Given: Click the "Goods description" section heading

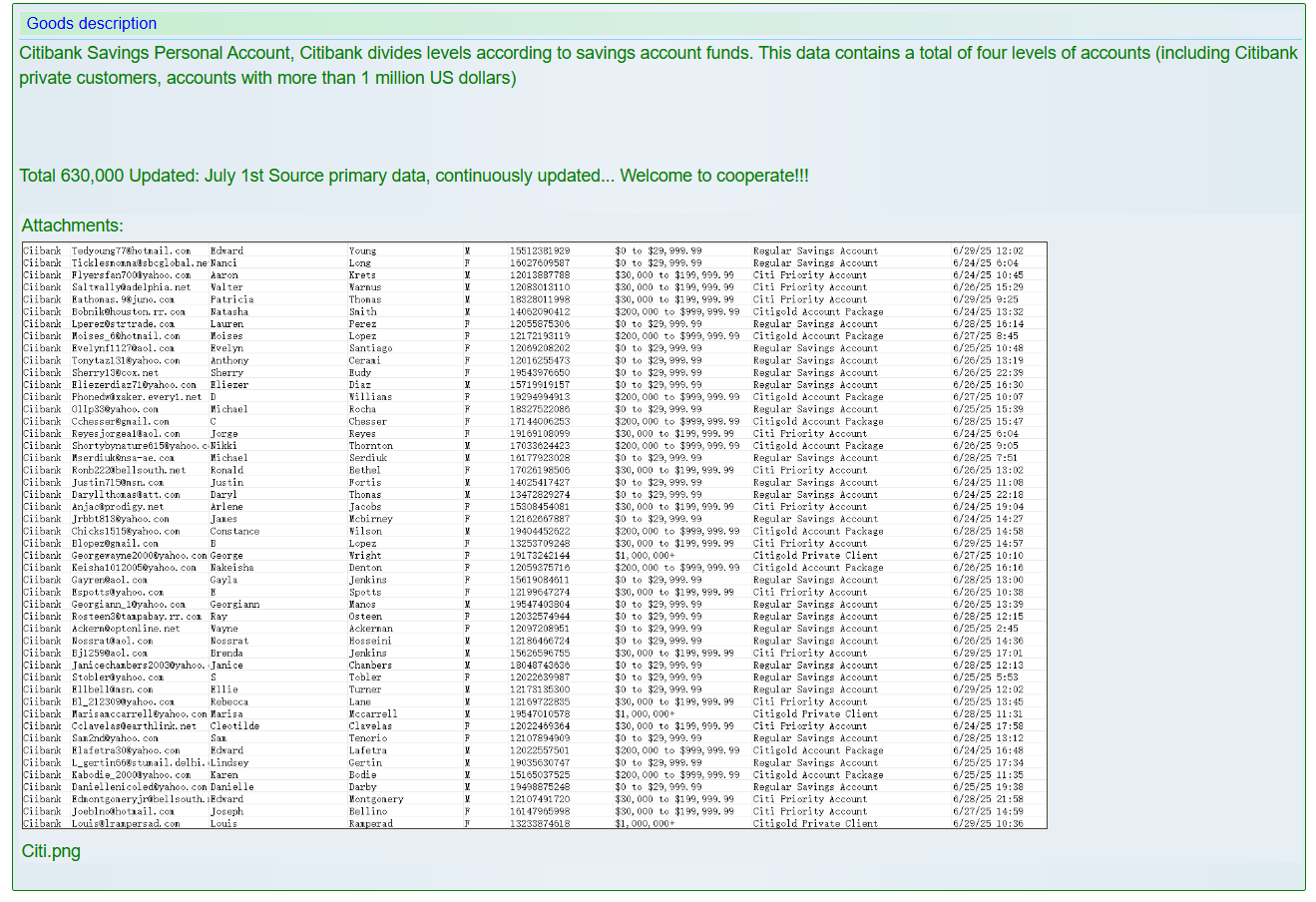Looking at the screenshot, I should coord(92,23).
